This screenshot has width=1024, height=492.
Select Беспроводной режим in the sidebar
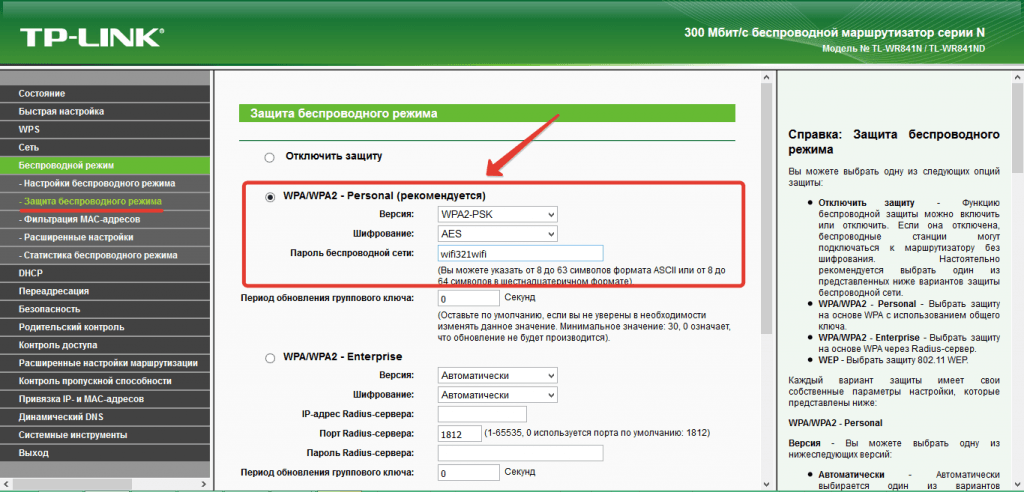tap(105, 165)
